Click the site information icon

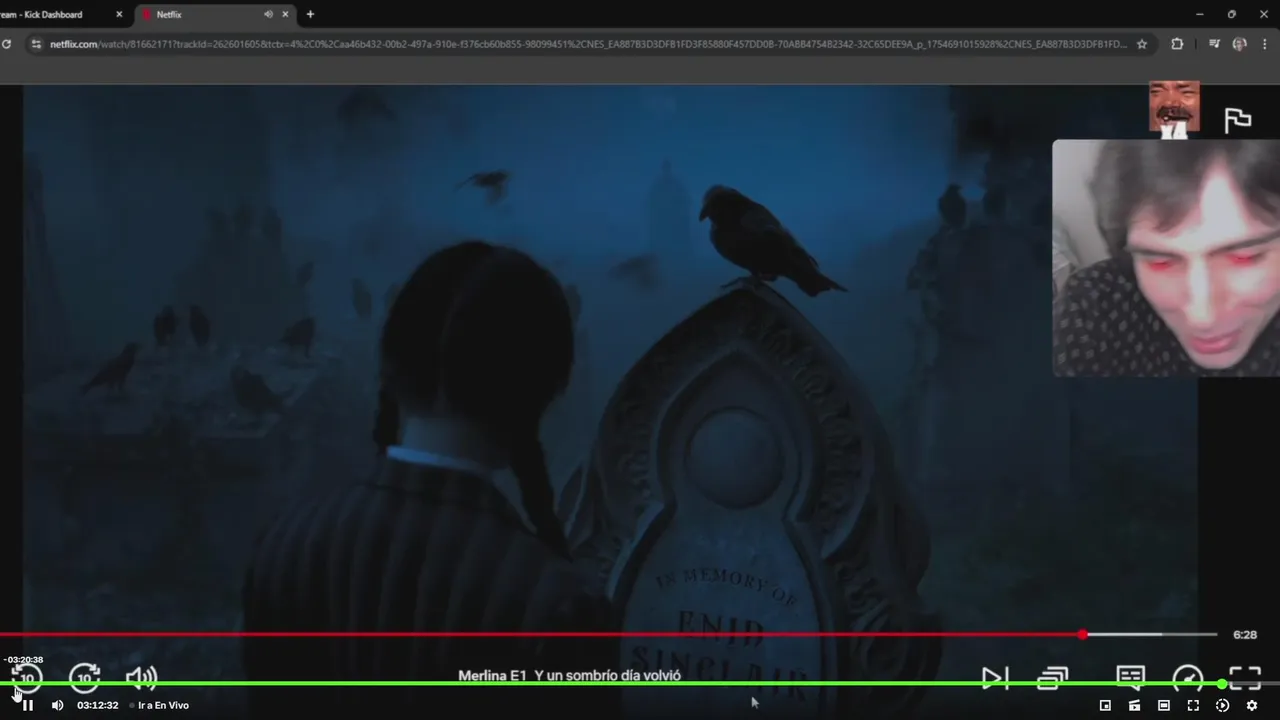36,44
